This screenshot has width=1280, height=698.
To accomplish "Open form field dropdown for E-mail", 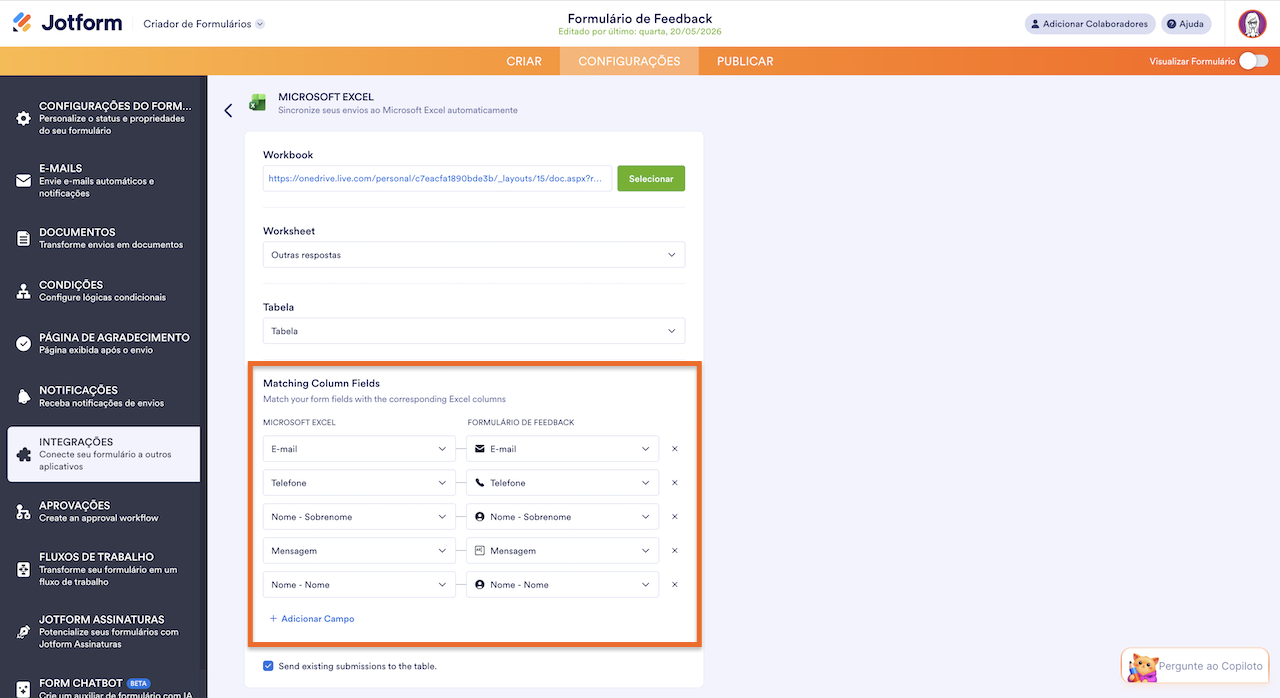I will [x=562, y=449].
